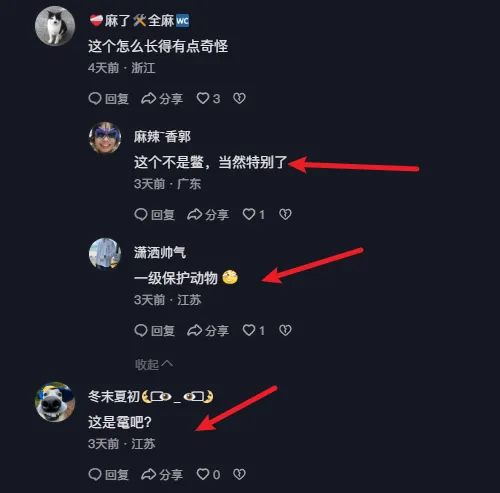Open username 麻辣香郭 profile link

point(162,137)
